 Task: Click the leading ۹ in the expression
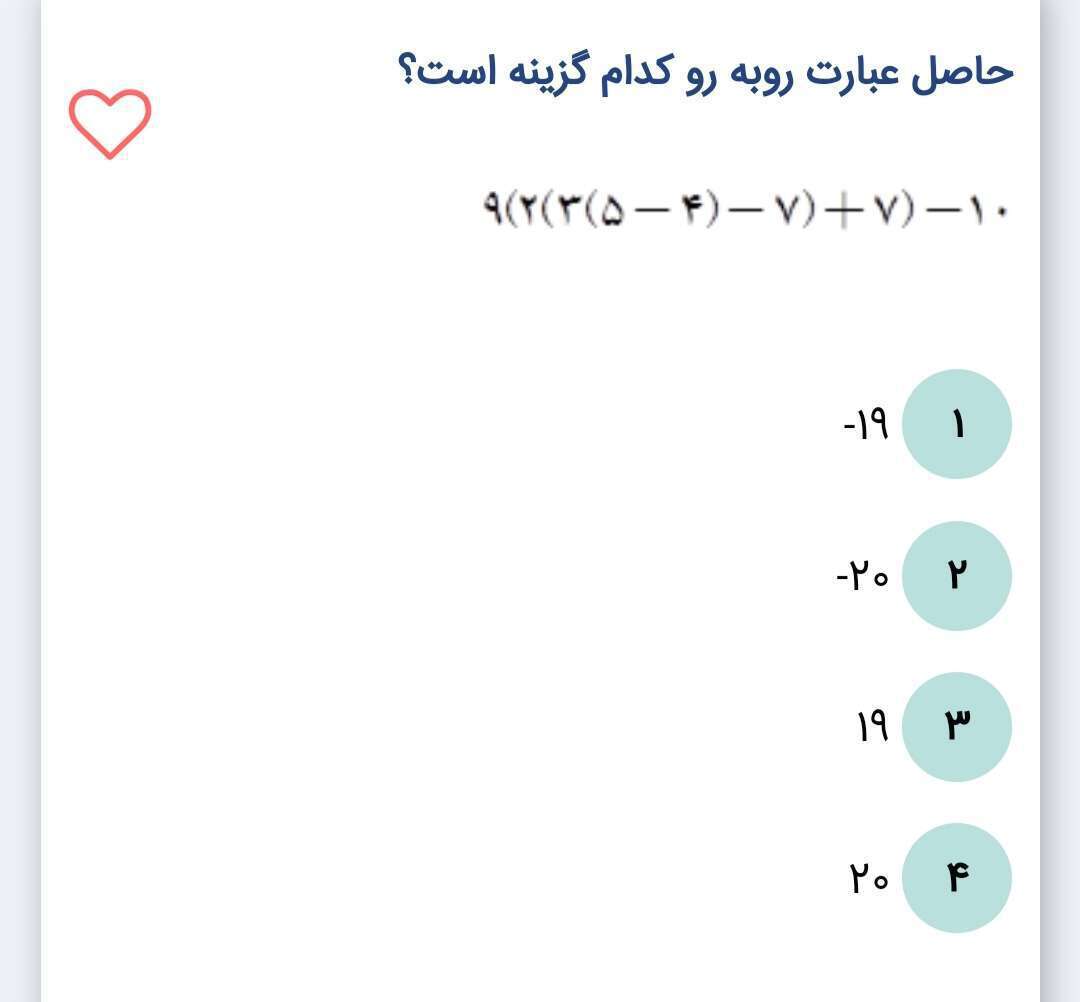point(493,208)
